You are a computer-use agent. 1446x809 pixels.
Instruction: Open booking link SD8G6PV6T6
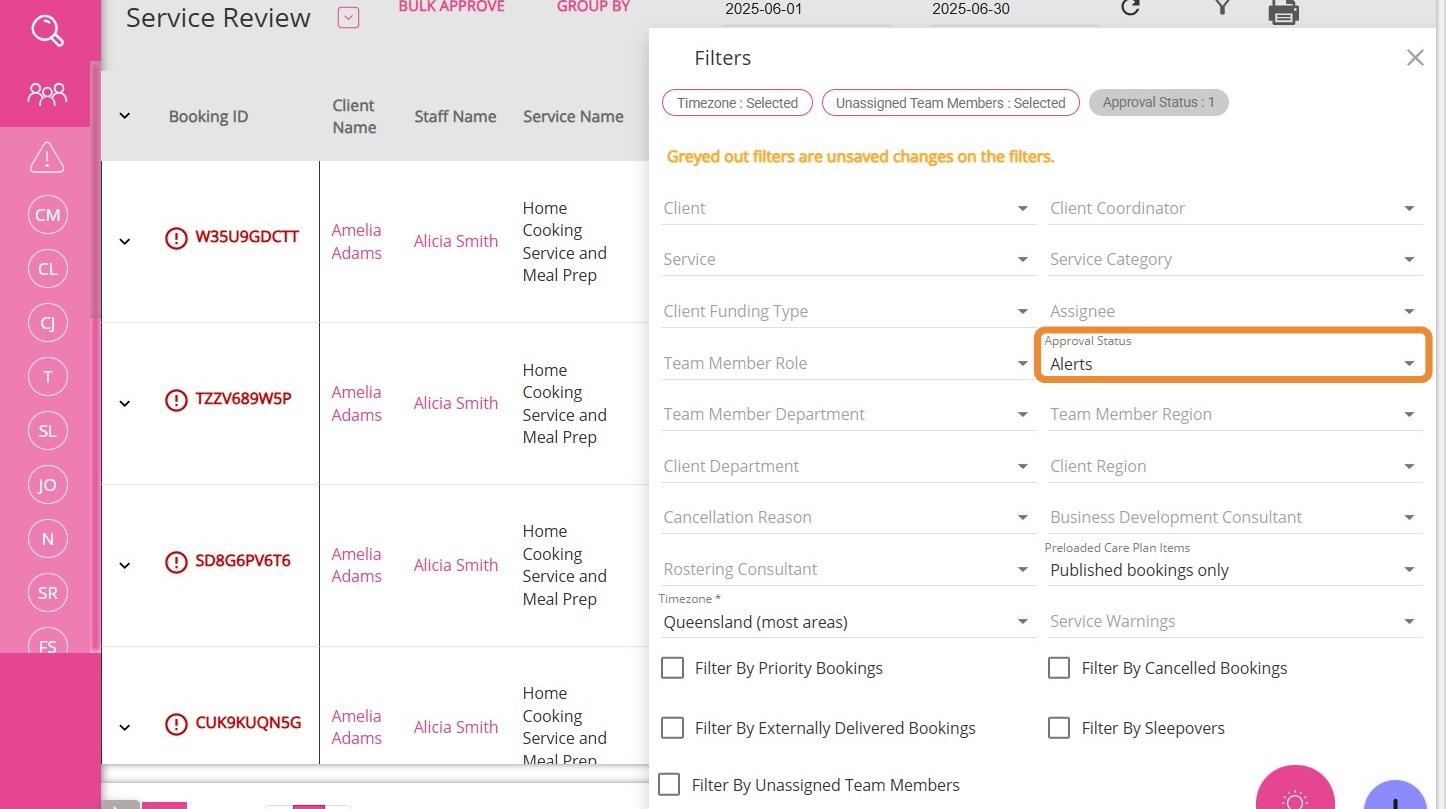point(242,561)
